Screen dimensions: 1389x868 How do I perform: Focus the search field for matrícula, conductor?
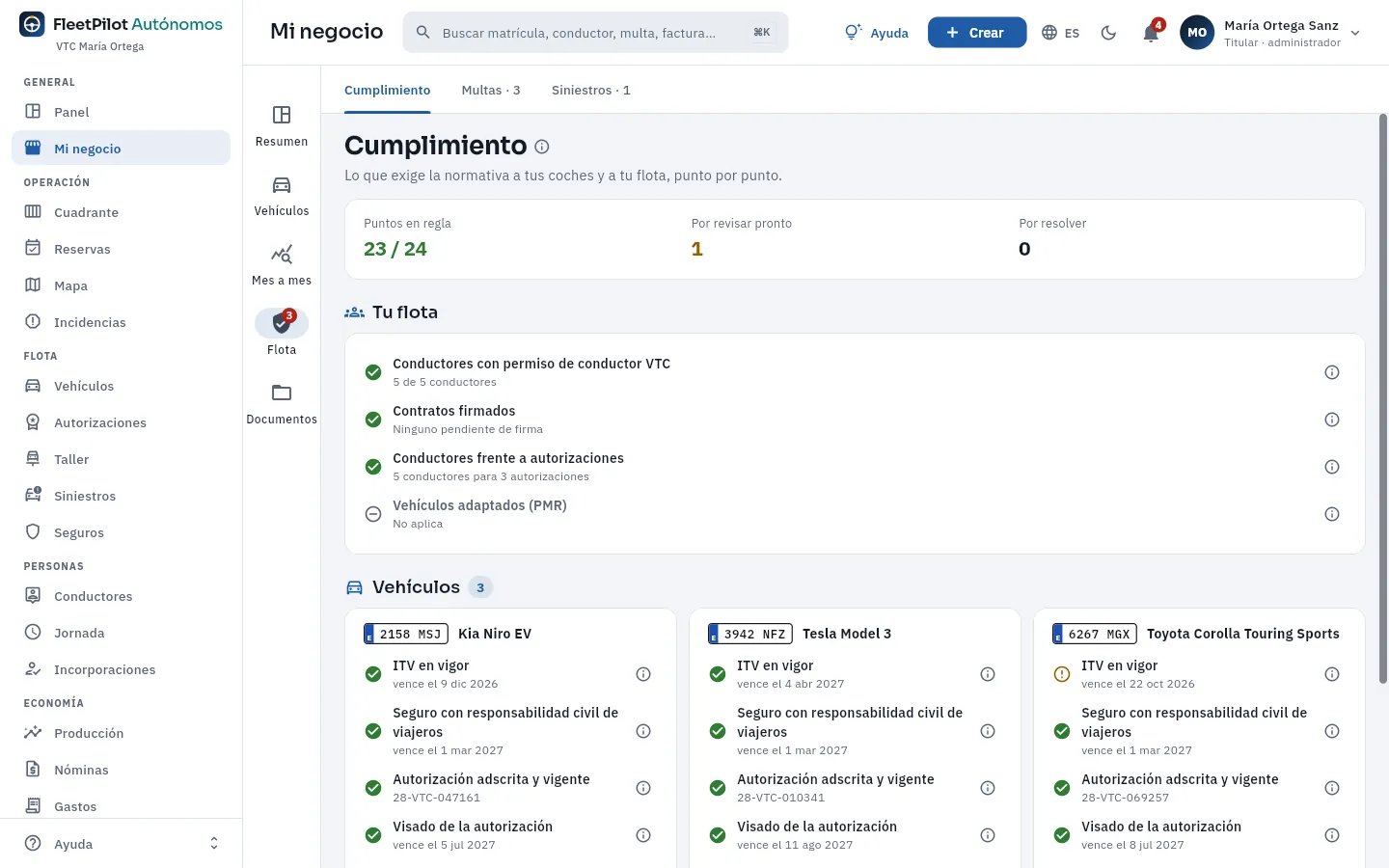(595, 33)
